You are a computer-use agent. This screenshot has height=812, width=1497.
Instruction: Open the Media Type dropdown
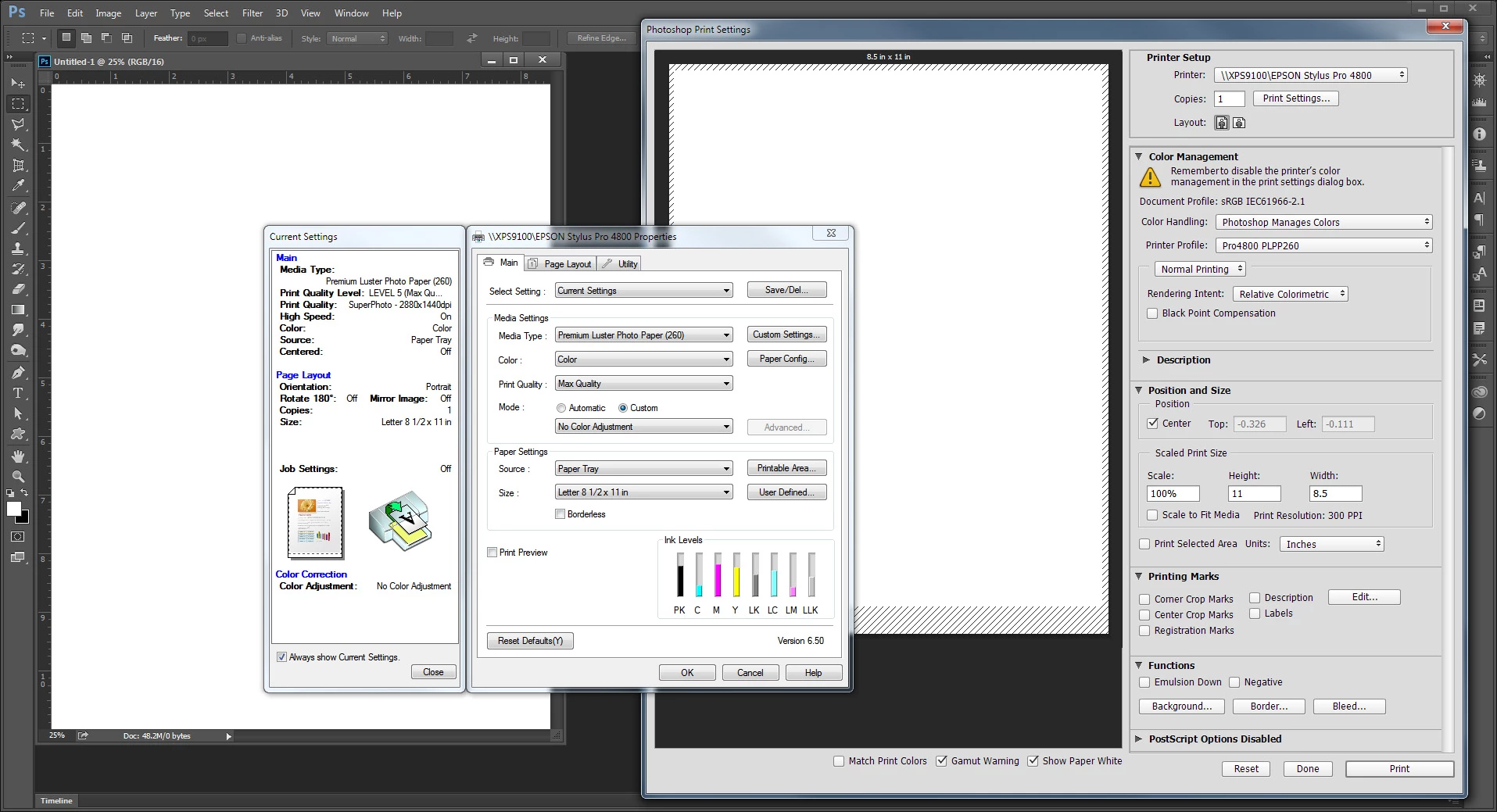tap(644, 335)
